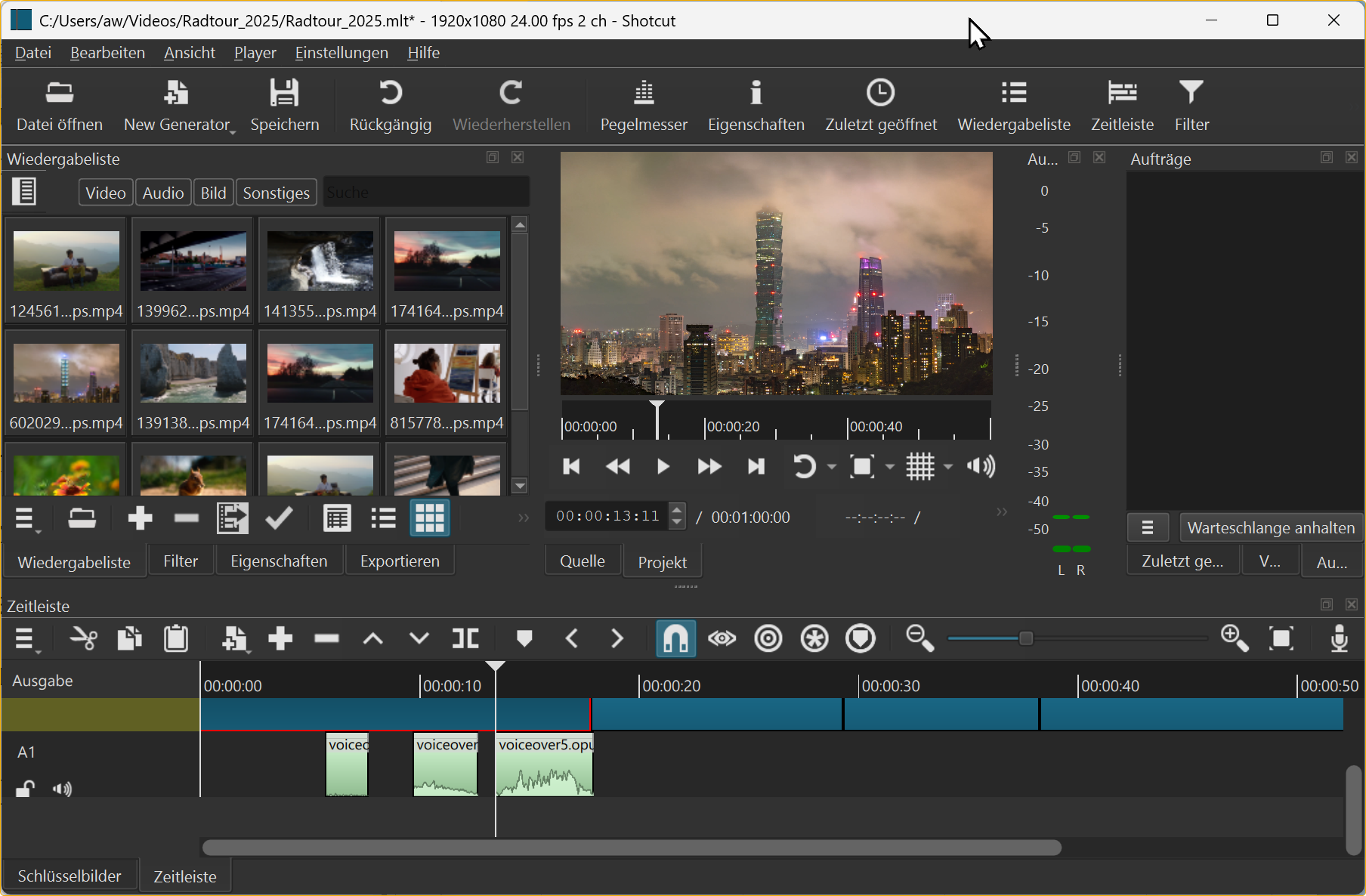Open the Einstellungen menu
Viewport: 1366px width, 896px height.
pyautogui.click(x=341, y=53)
